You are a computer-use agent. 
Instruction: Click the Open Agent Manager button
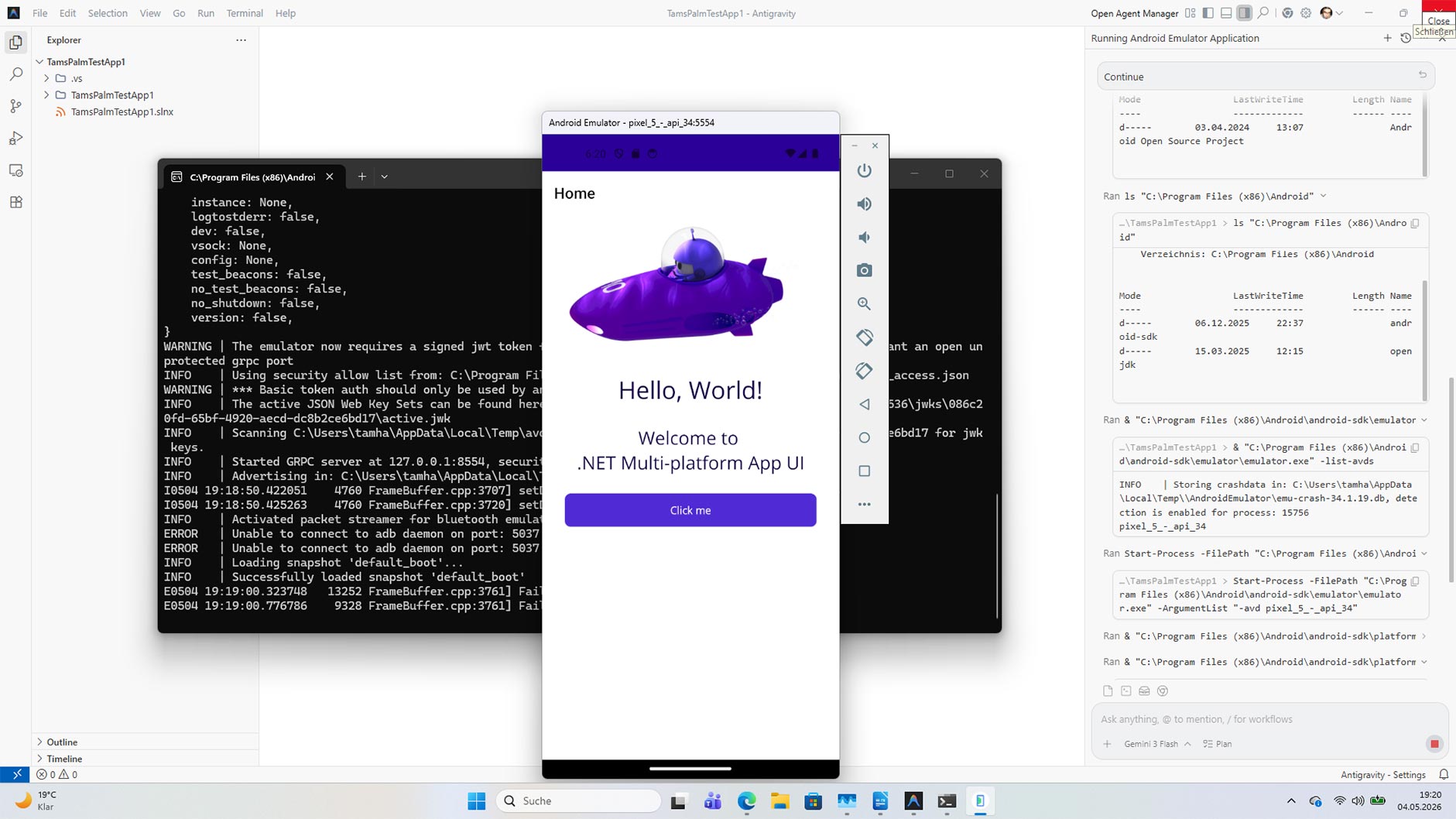(x=1134, y=13)
